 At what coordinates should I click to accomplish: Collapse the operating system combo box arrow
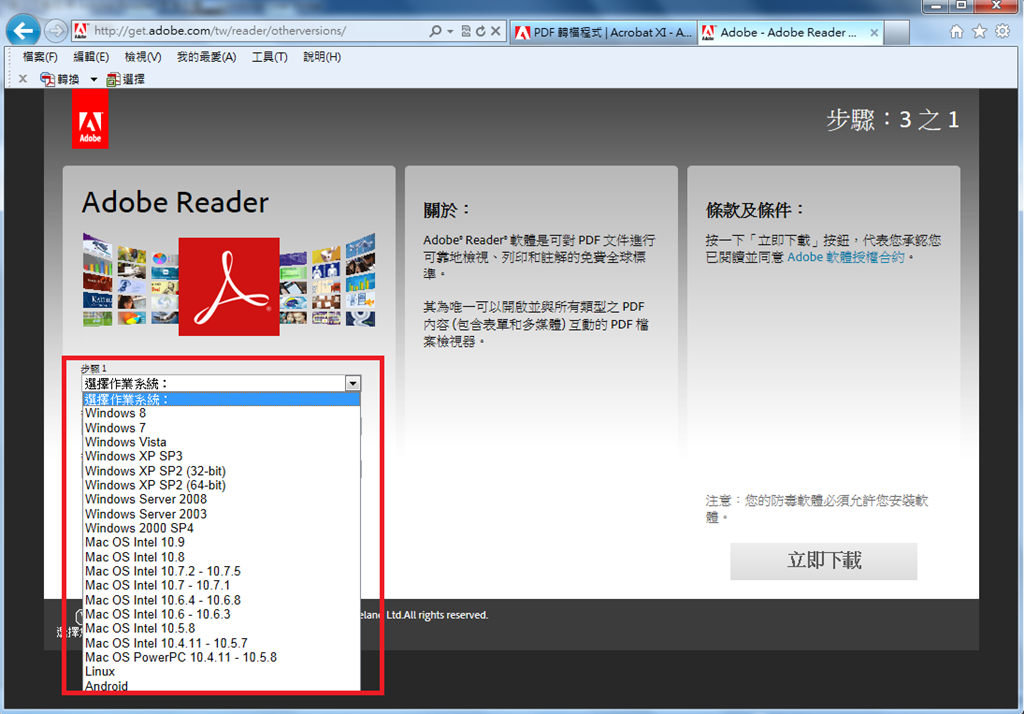(353, 383)
